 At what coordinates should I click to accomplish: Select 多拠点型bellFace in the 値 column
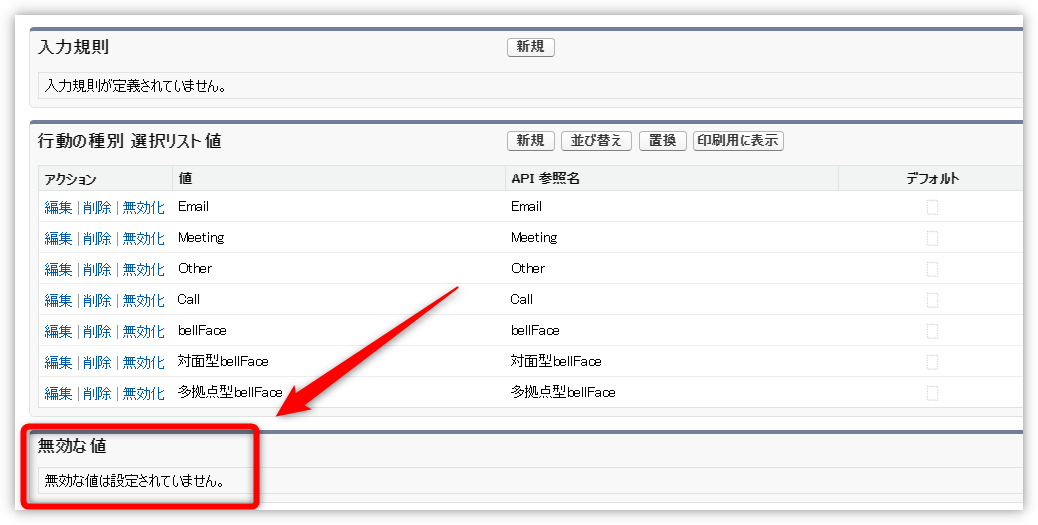(230, 393)
